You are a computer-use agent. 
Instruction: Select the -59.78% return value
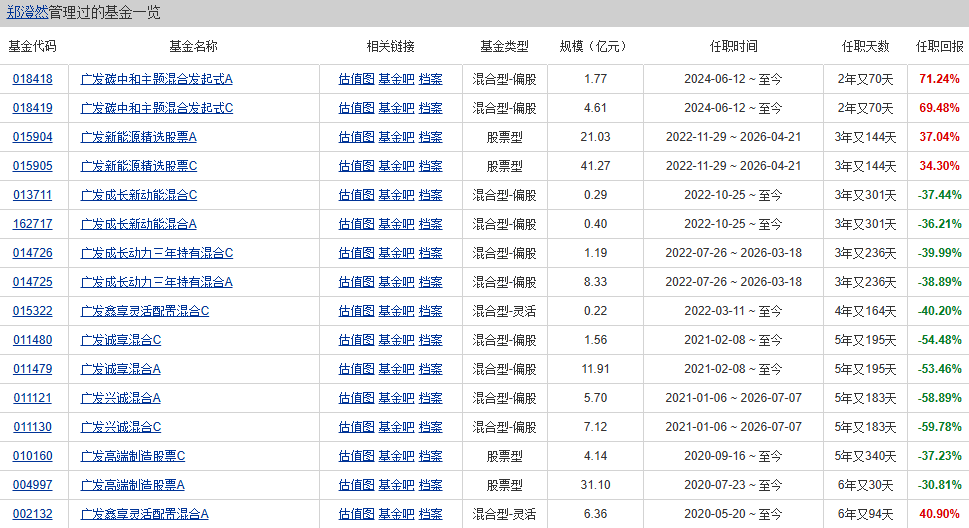[939, 428]
